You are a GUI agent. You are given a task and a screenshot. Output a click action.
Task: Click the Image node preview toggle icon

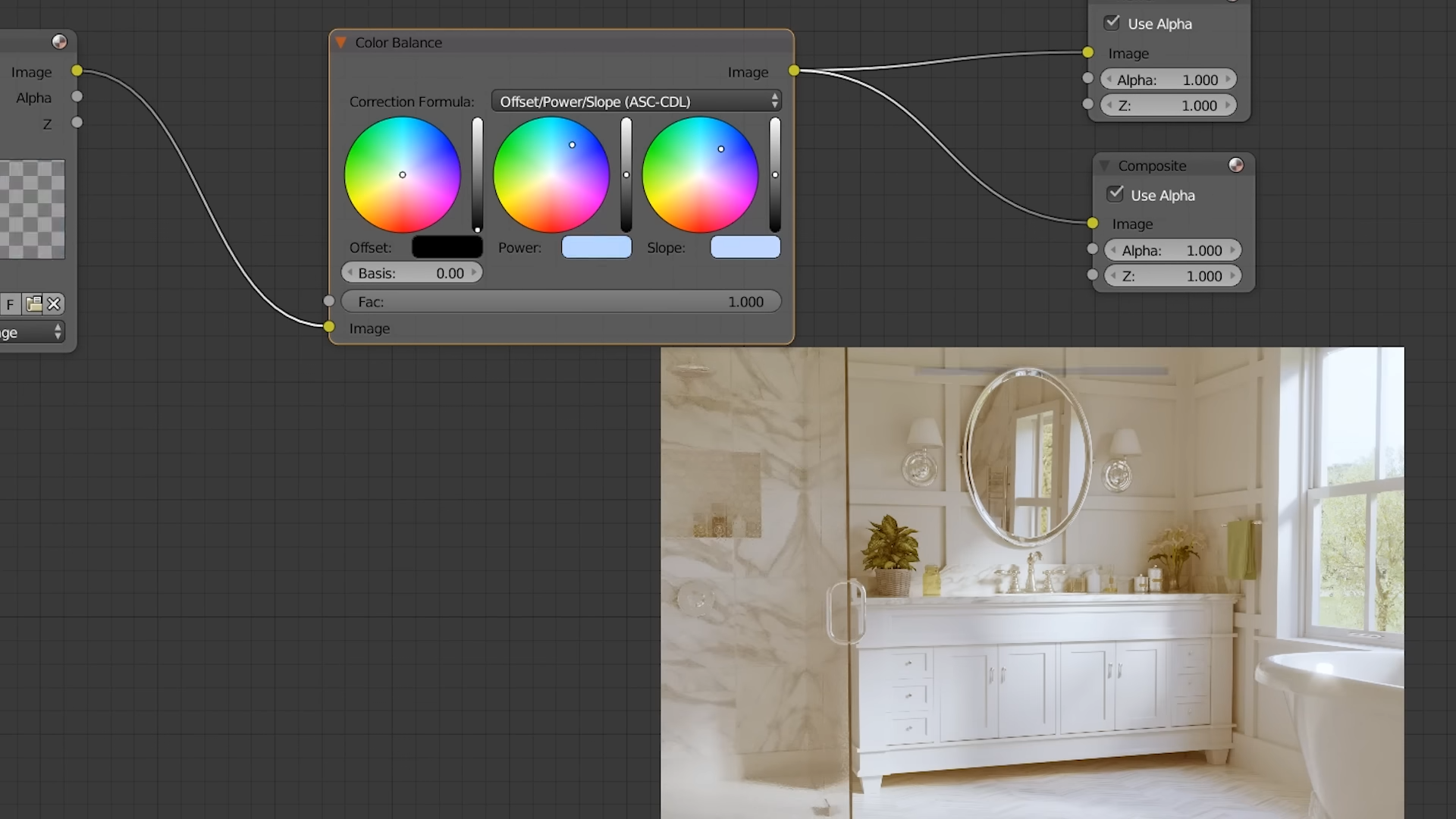click(59, 42)
